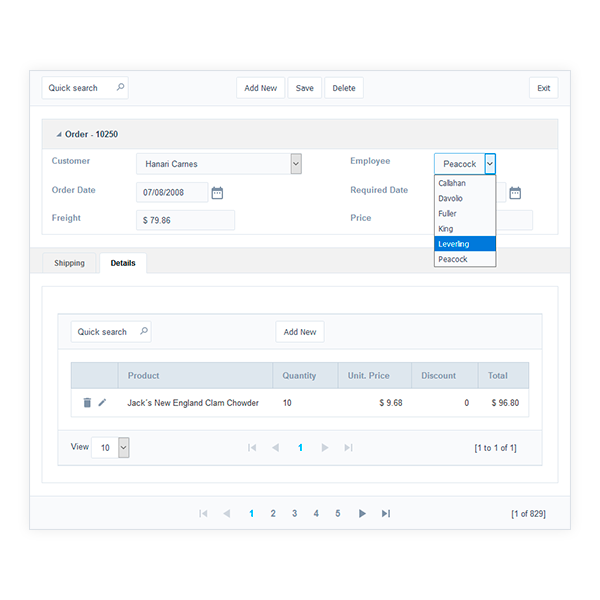Click the Delete button in top toolbar
600x600 pixels.
(343, 88)
